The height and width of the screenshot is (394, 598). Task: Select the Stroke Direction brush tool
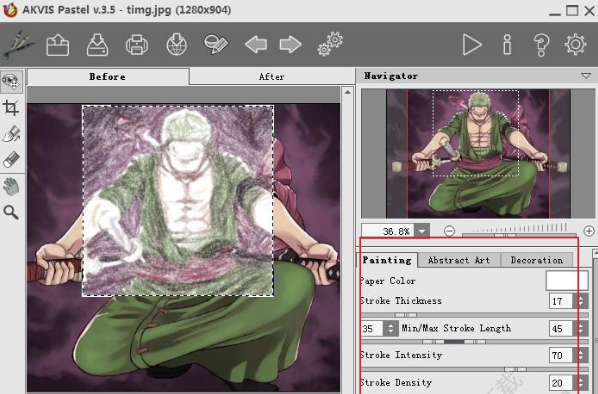tap(11, 134)
